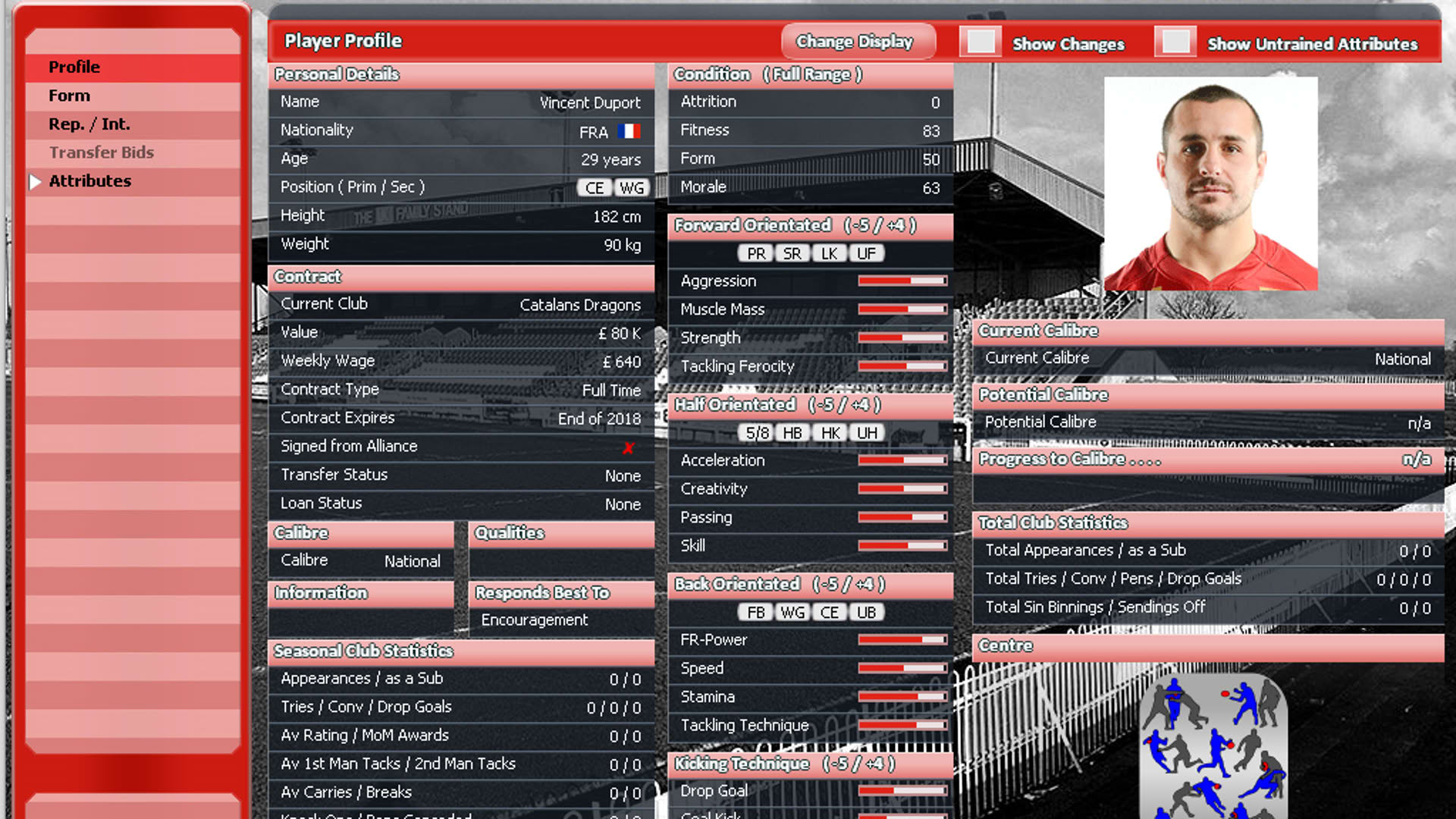
Task: Click the UF forward position badge
Action: [x=866, y=253]
